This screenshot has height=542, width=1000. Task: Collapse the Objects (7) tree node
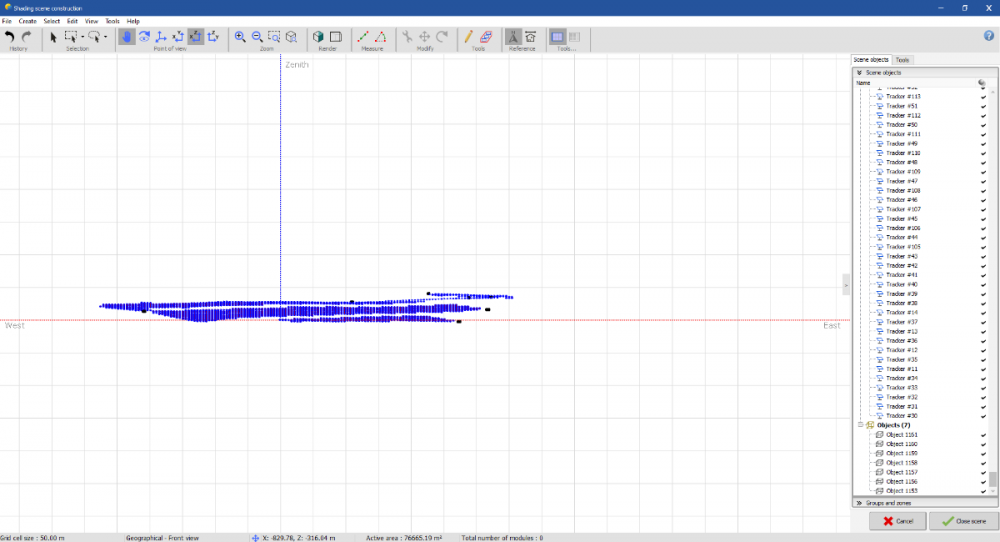860,425
